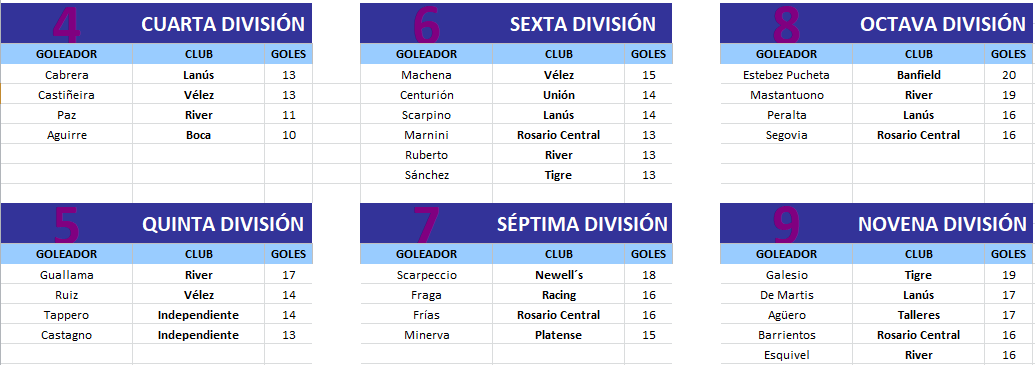Click the Cabrera goleador cell
Image resolution: width=1035 pixels, height=365 pixels.
(67, 75)
